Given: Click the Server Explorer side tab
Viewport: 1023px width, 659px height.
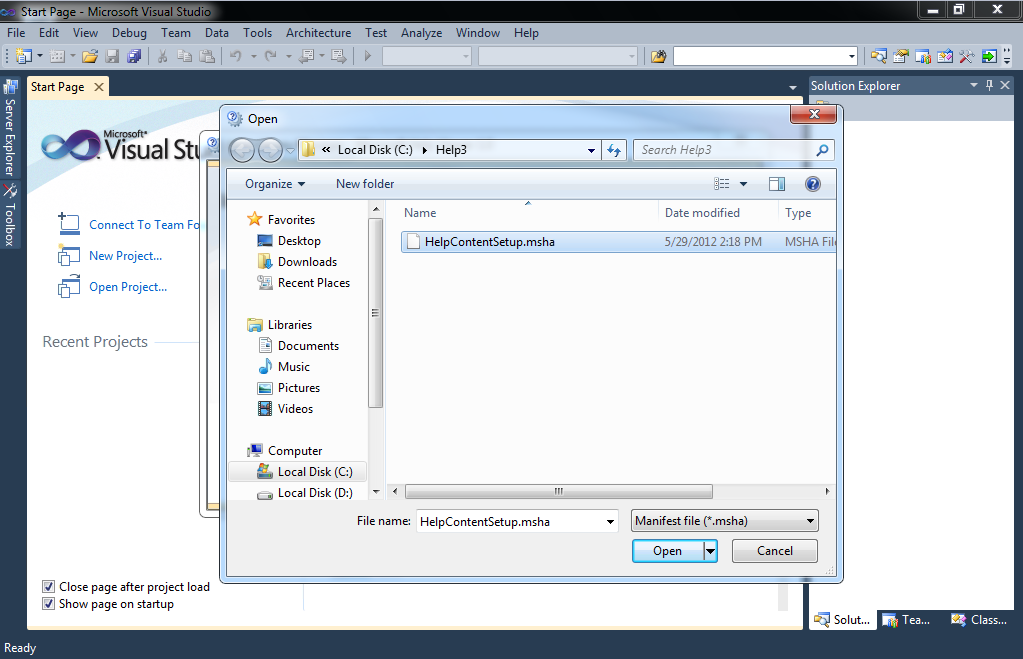Looking at the screenshot, I should click(x=10, y=128).
